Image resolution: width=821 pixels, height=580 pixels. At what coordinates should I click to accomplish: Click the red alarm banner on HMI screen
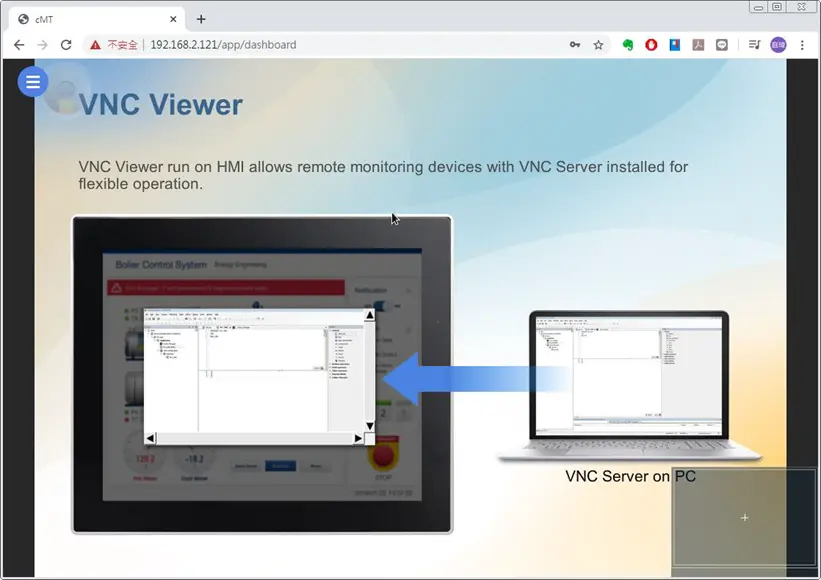tap(226, 288)
